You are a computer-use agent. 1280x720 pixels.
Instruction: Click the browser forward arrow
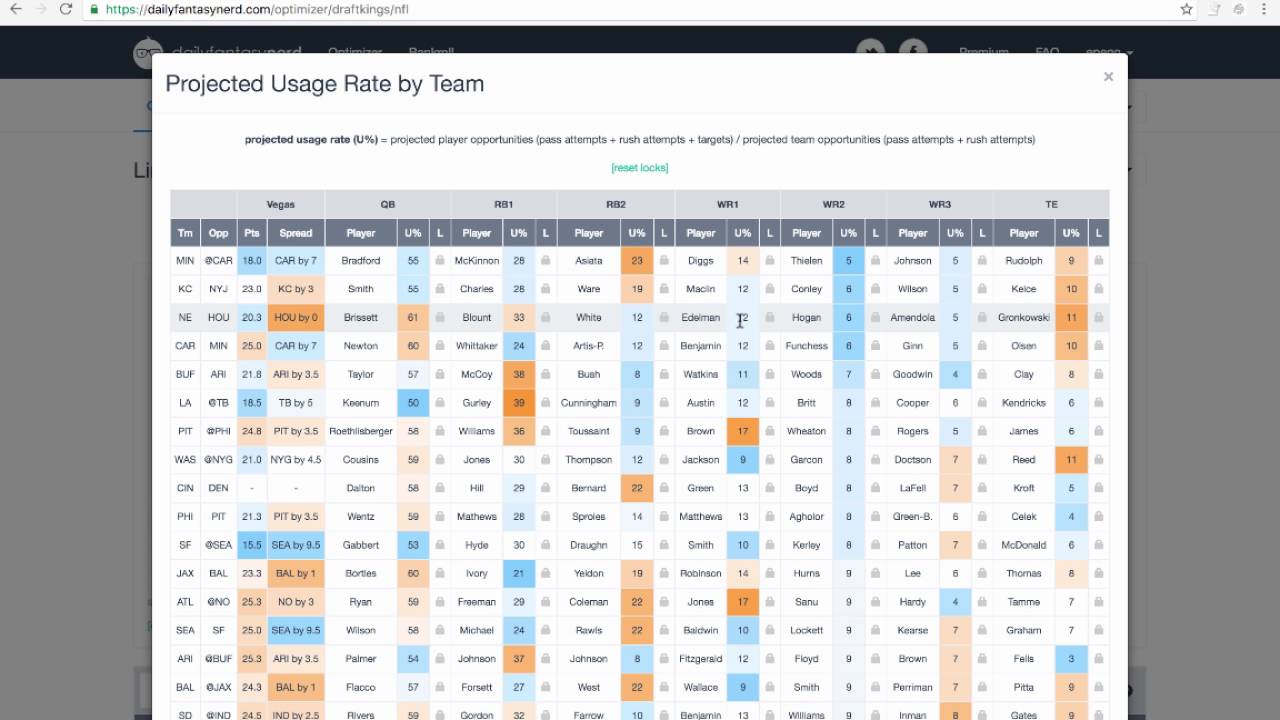[41, 9]
